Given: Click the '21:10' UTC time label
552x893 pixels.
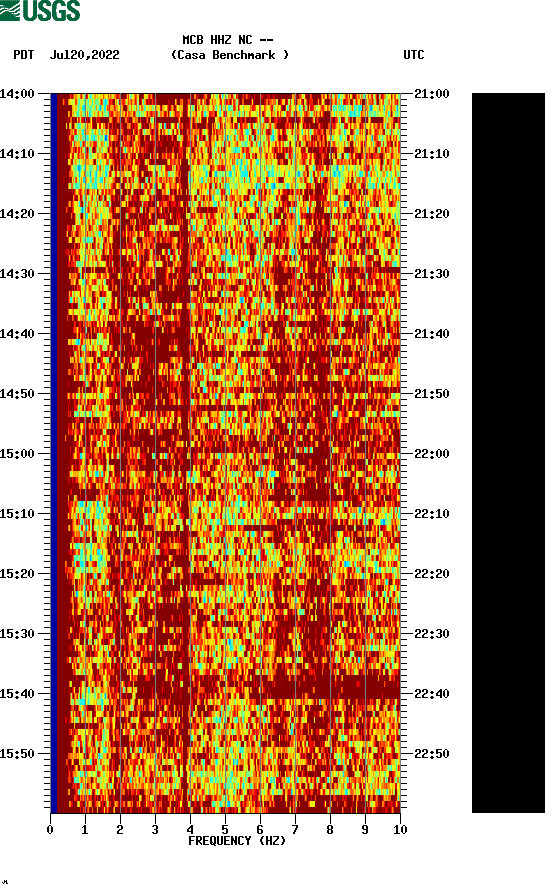Looking at the screenshot, I should [432, 154].
